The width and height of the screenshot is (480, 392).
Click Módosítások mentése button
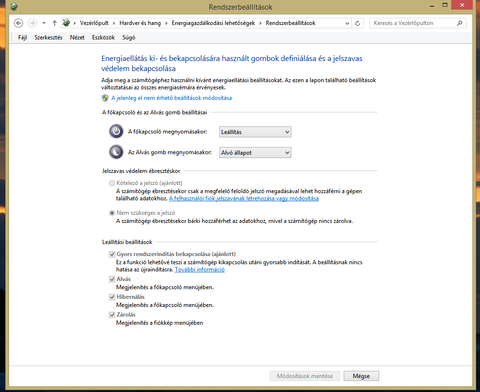(305, 376)
